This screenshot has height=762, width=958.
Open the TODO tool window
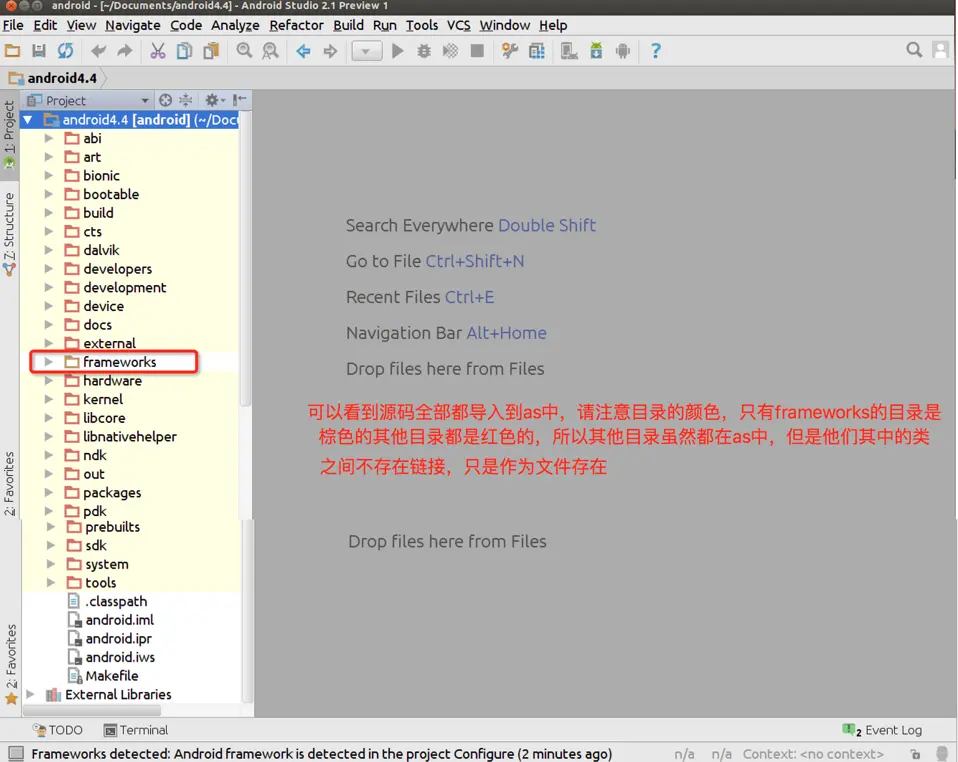click(x=59, y=730)
